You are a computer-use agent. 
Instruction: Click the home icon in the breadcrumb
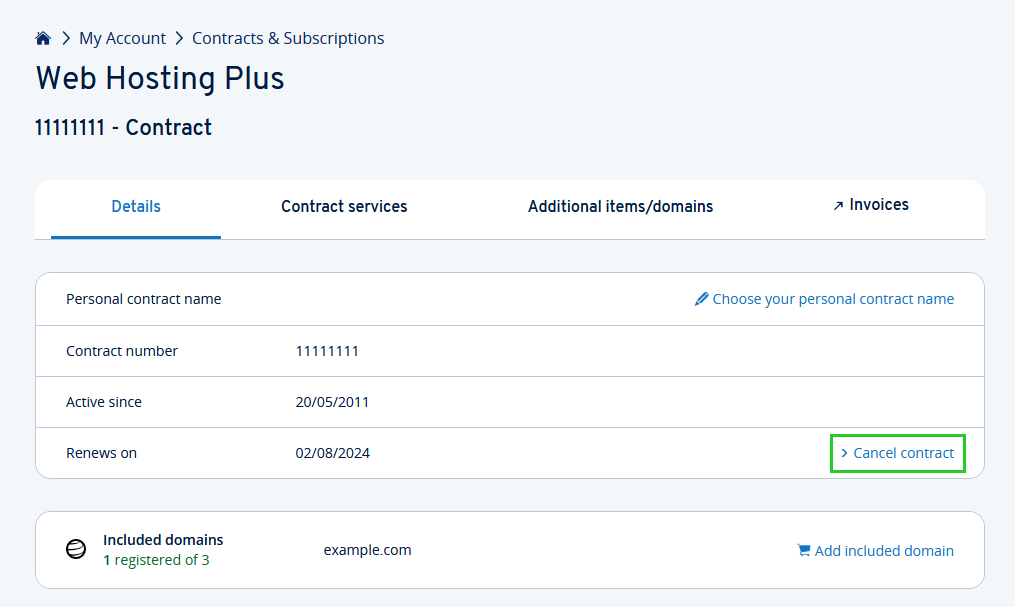(42, 37)
